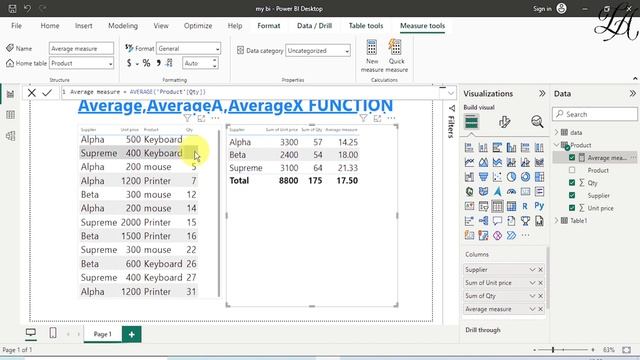Open Report view from left sidebar
640x360 pixels.
pos(11,94)
